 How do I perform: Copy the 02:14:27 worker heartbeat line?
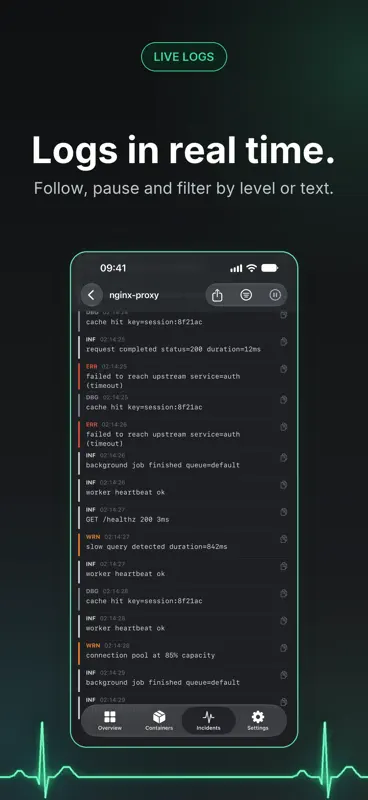284,566
